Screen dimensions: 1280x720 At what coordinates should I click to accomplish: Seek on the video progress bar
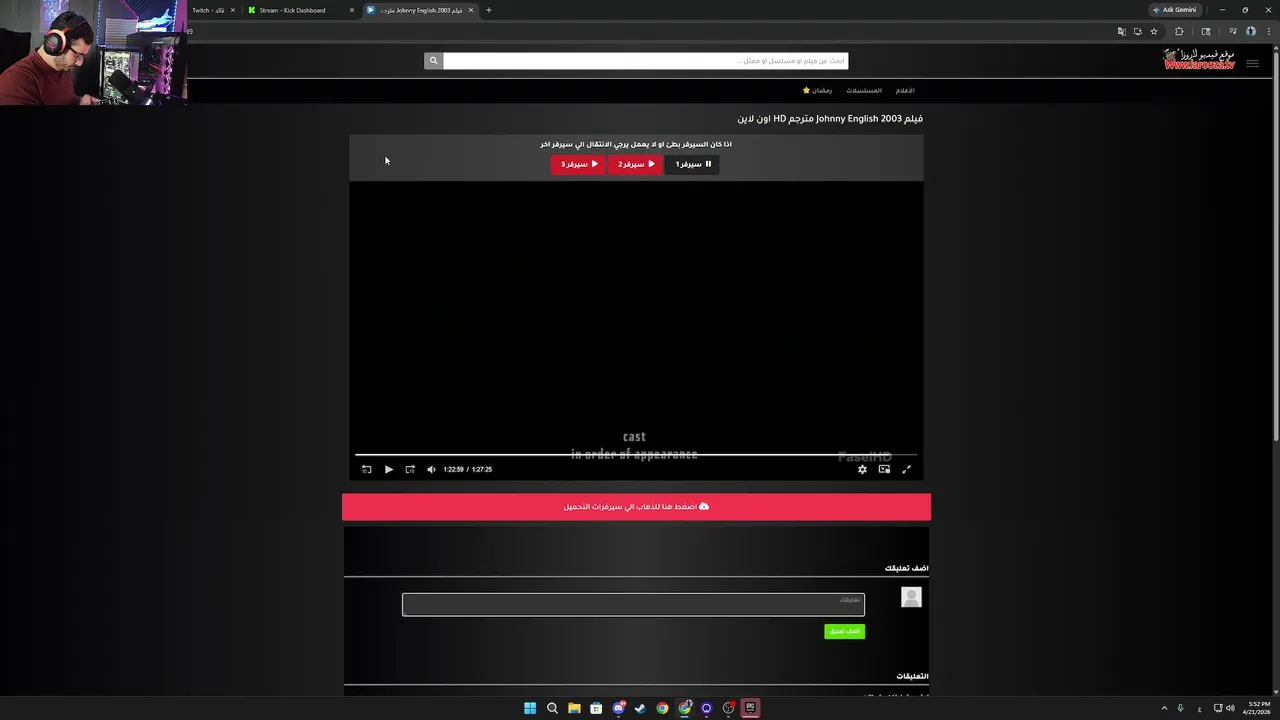636,455
